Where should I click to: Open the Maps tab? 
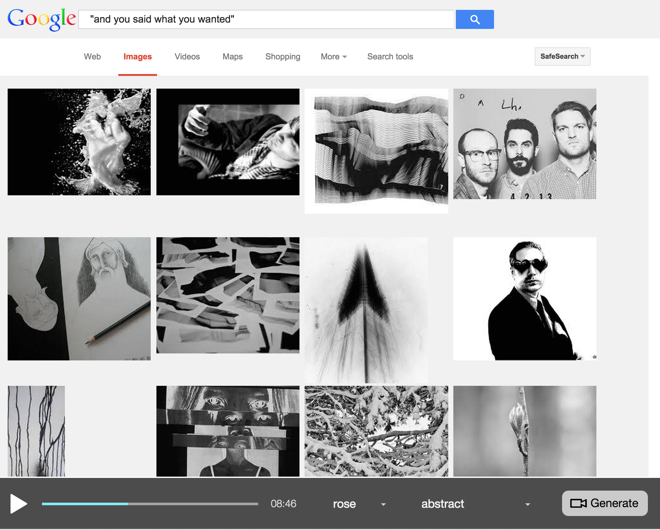[x=232, y=57]
